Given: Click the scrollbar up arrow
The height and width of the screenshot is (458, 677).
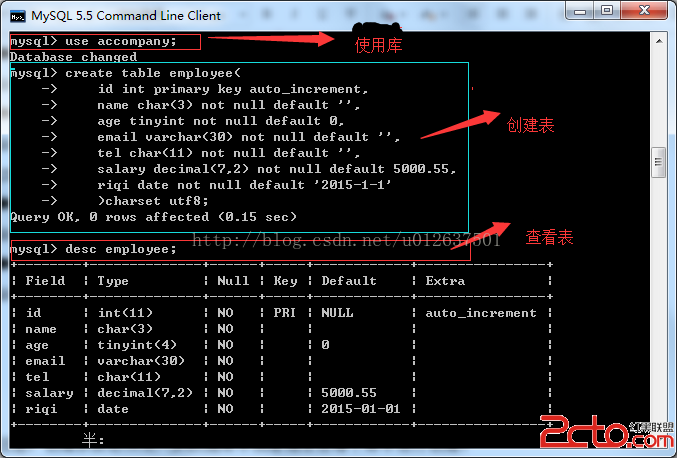Looking at the screenshot, I should click(x=658, y=41).
